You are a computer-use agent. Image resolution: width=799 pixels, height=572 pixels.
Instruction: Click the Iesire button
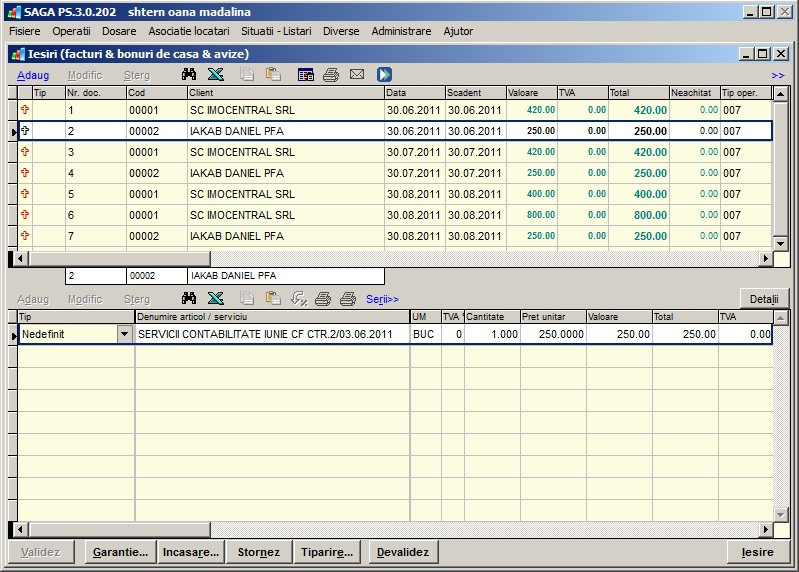(757, 552)
